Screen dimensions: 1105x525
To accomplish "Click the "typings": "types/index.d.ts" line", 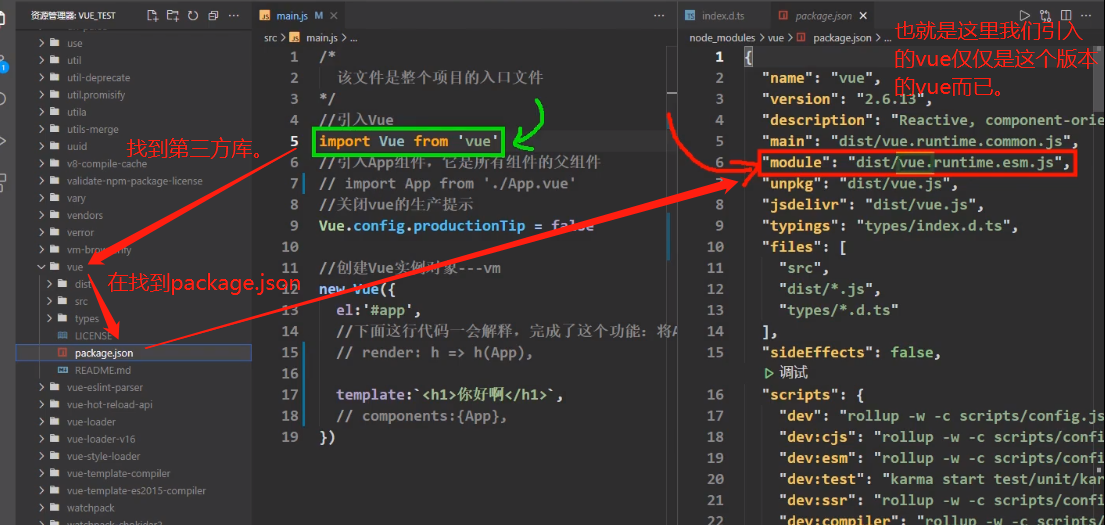I will [890, 226].
